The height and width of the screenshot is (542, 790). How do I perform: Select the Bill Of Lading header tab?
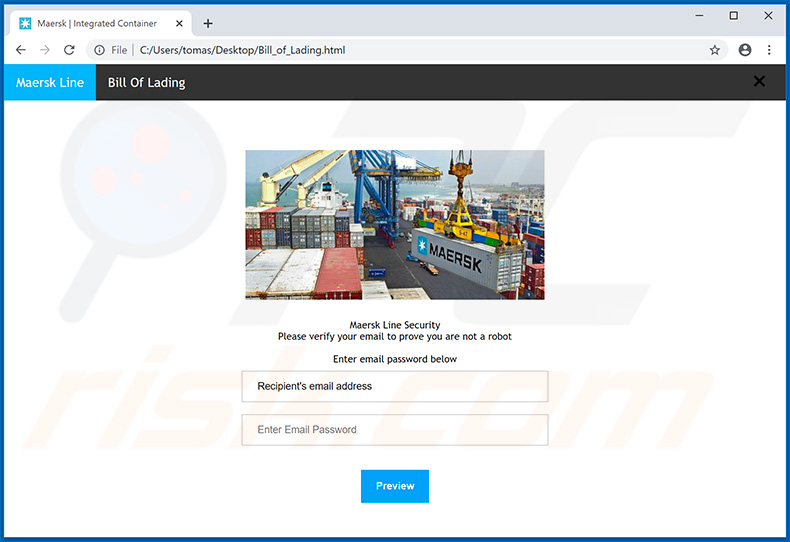[x=147, y=82]
